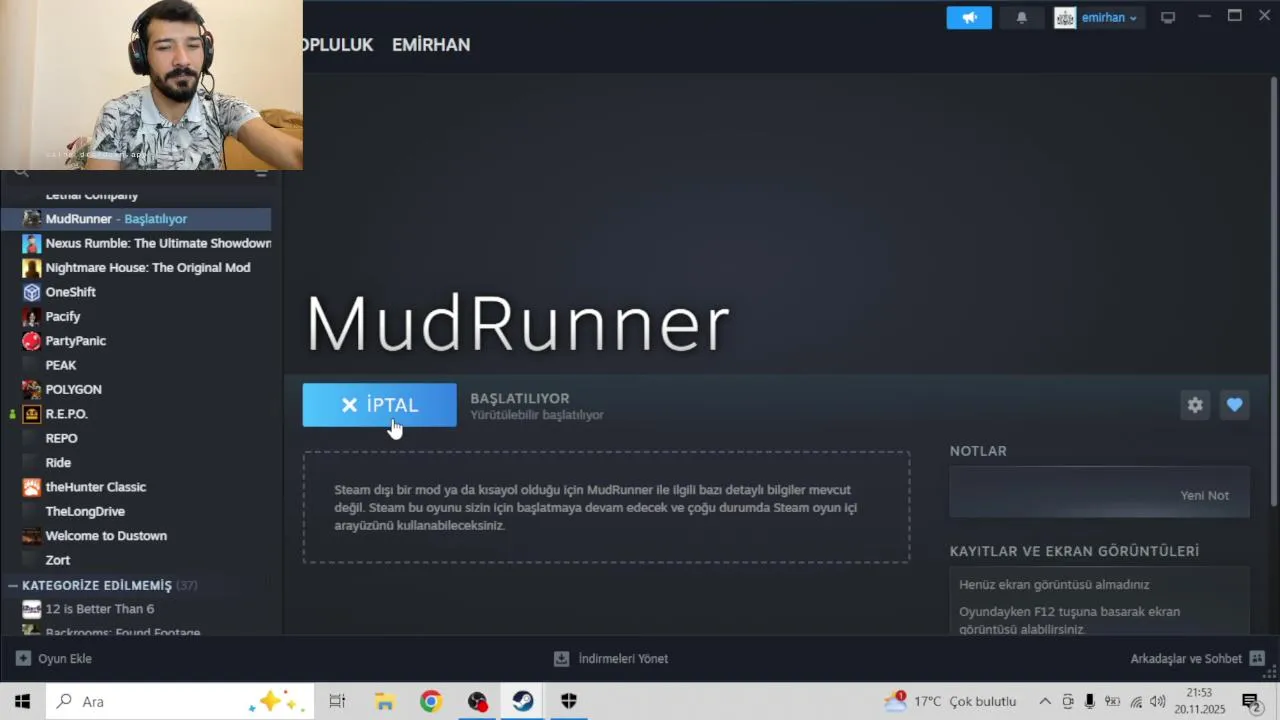
Task: Switch to Steam in the taskbar
Action: [523, 701]
